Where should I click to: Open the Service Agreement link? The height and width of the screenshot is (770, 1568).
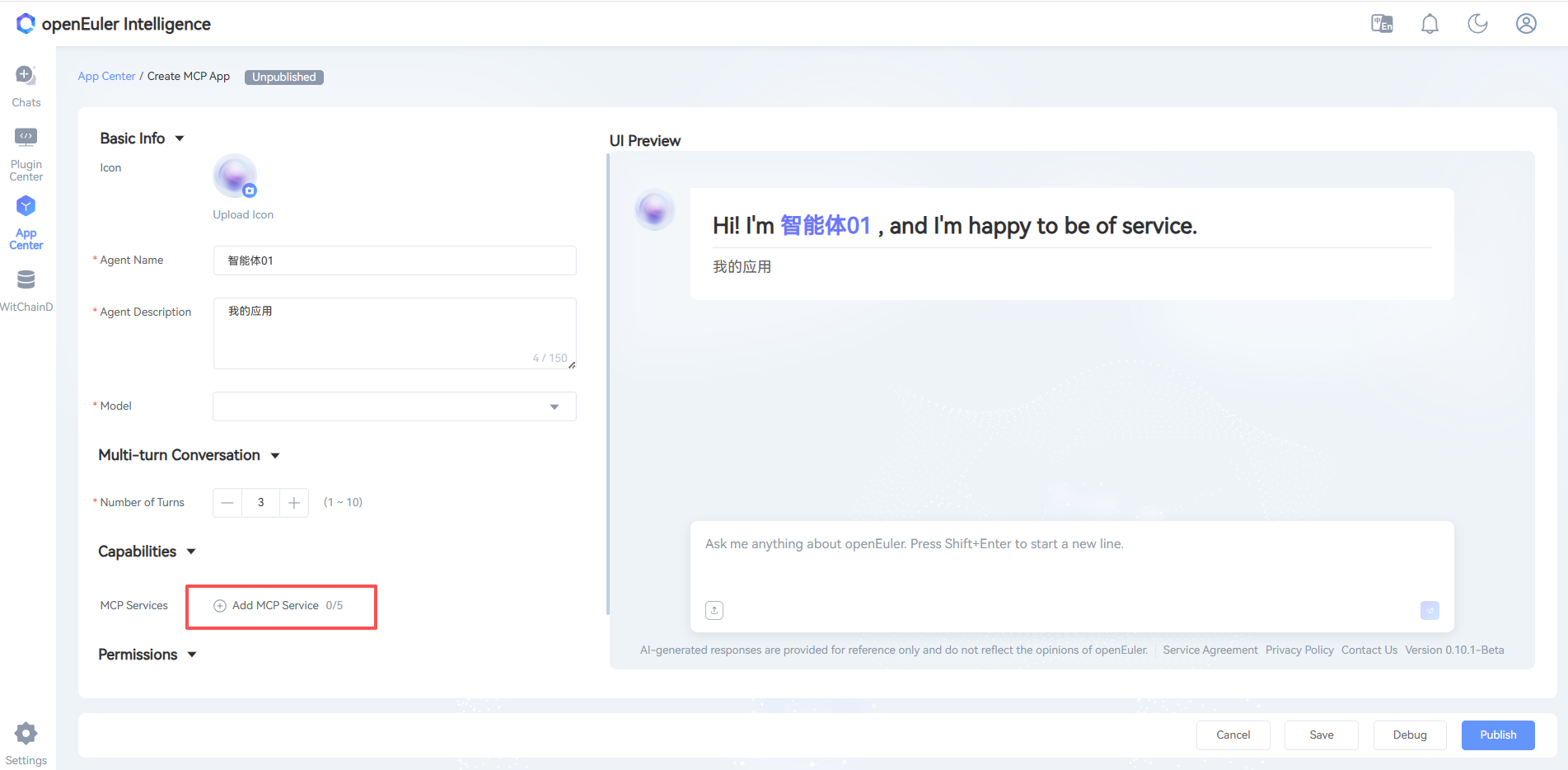tap(1210, 650)
